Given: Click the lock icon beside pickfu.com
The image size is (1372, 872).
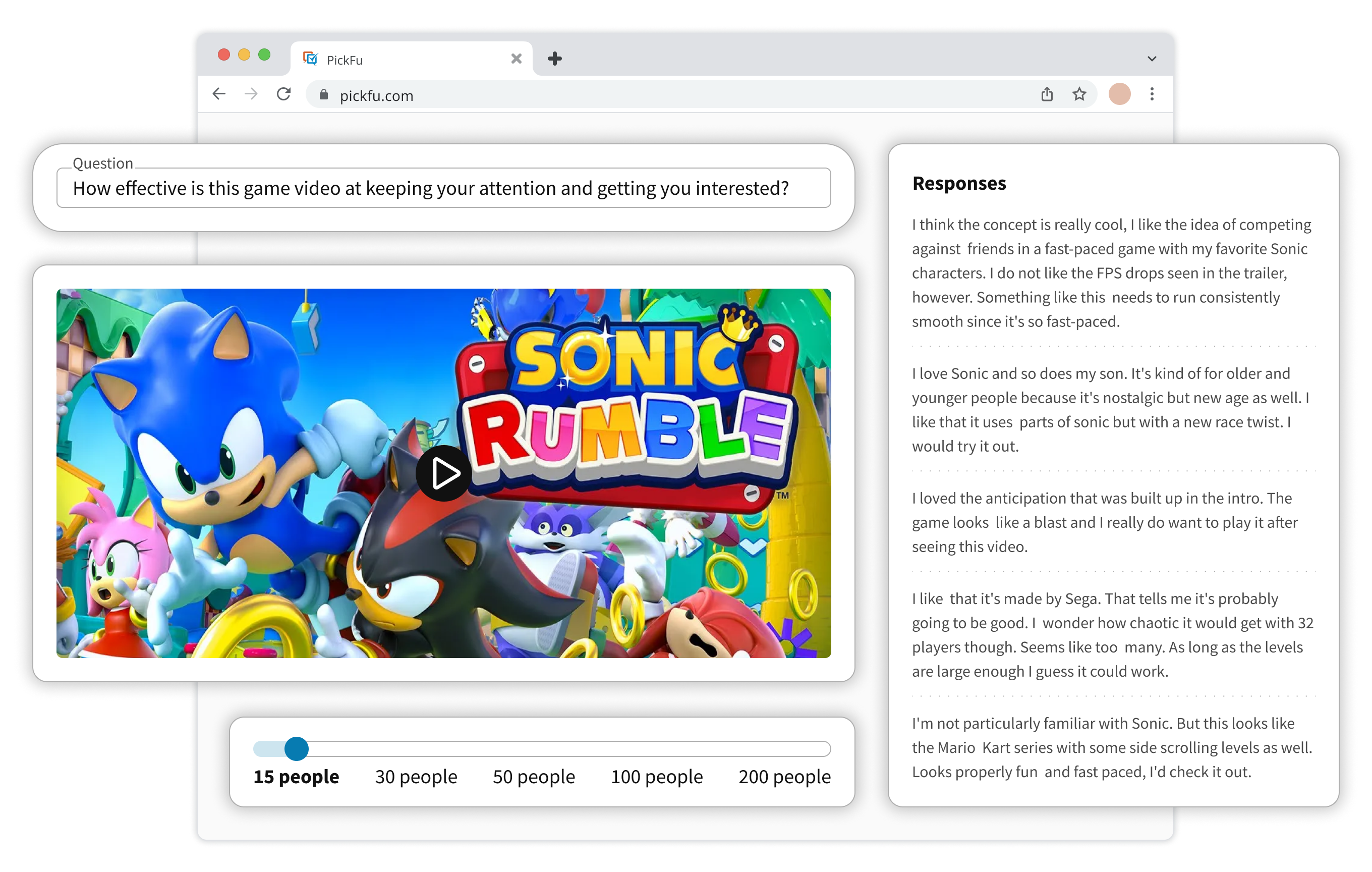Looking at the screenshot, I should [x=324, y=95].
